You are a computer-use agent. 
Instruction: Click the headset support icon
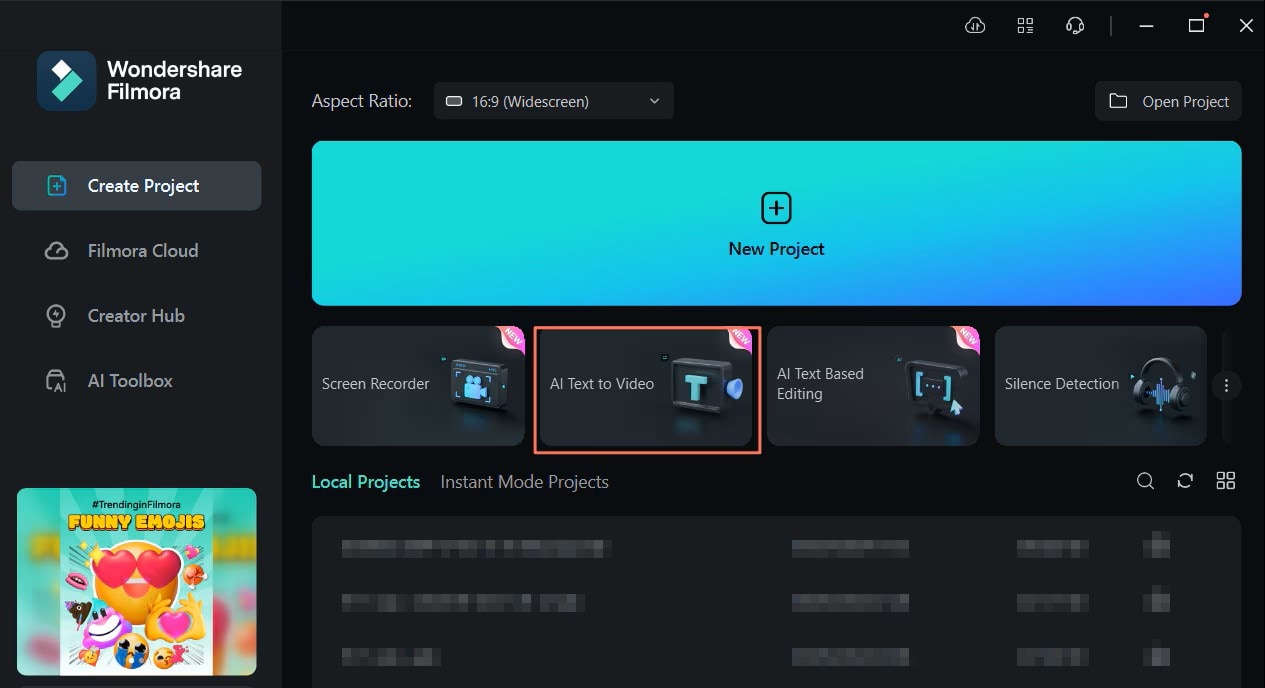point(1076,26)
